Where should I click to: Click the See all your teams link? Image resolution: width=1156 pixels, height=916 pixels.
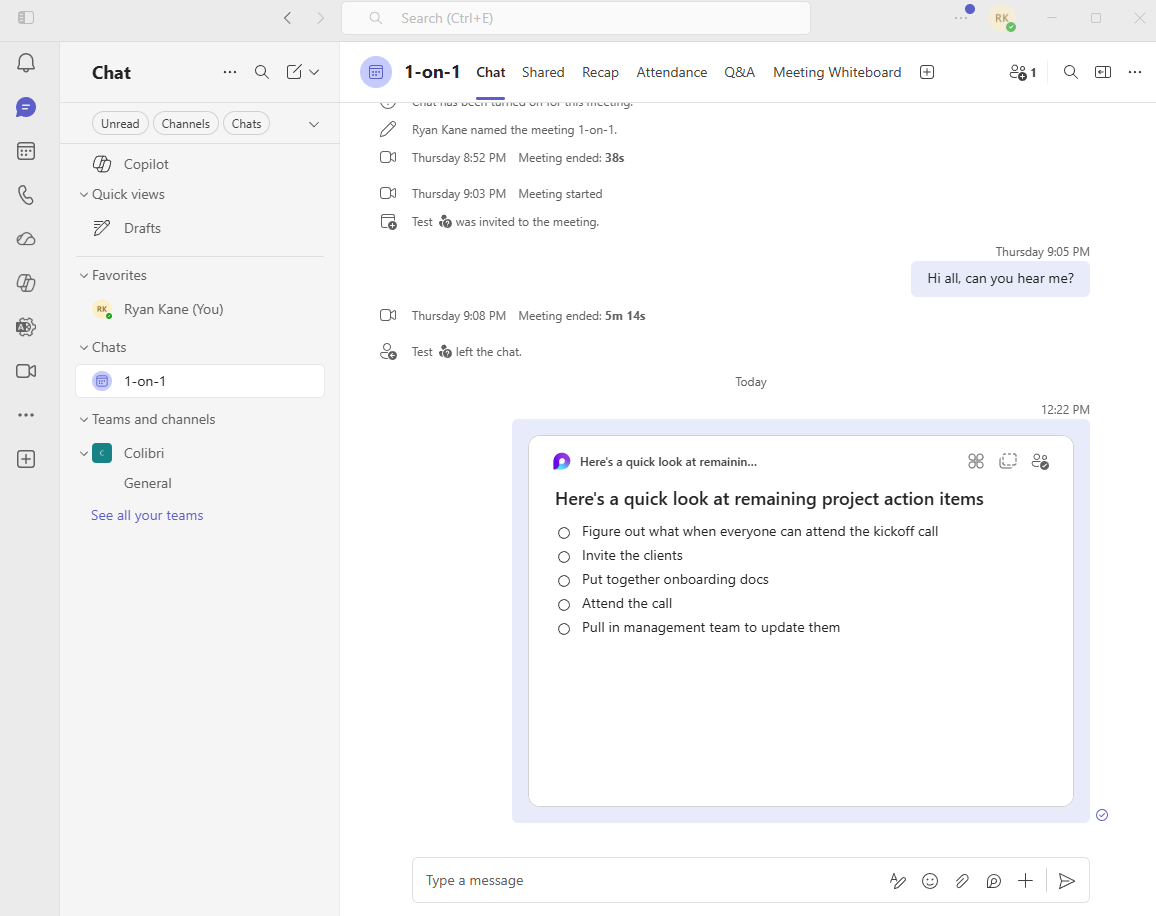[147, 516]
